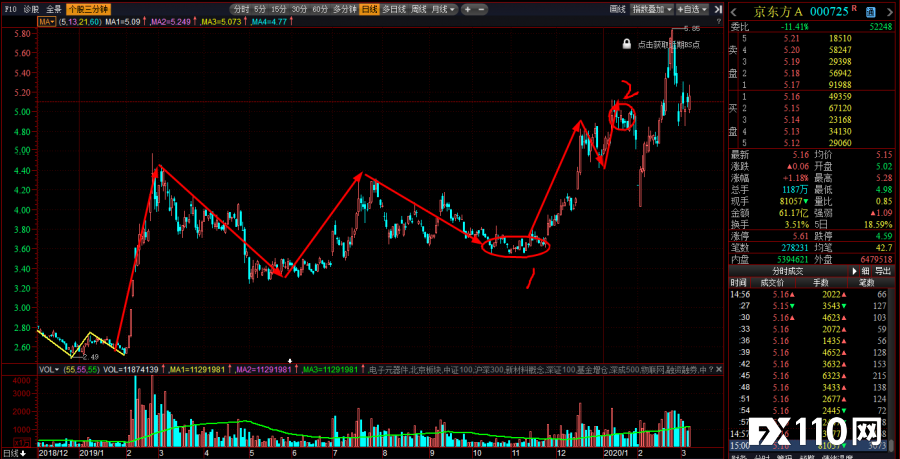Select the 30分 period
Viewport: 900px width, 459px height.
298,9
